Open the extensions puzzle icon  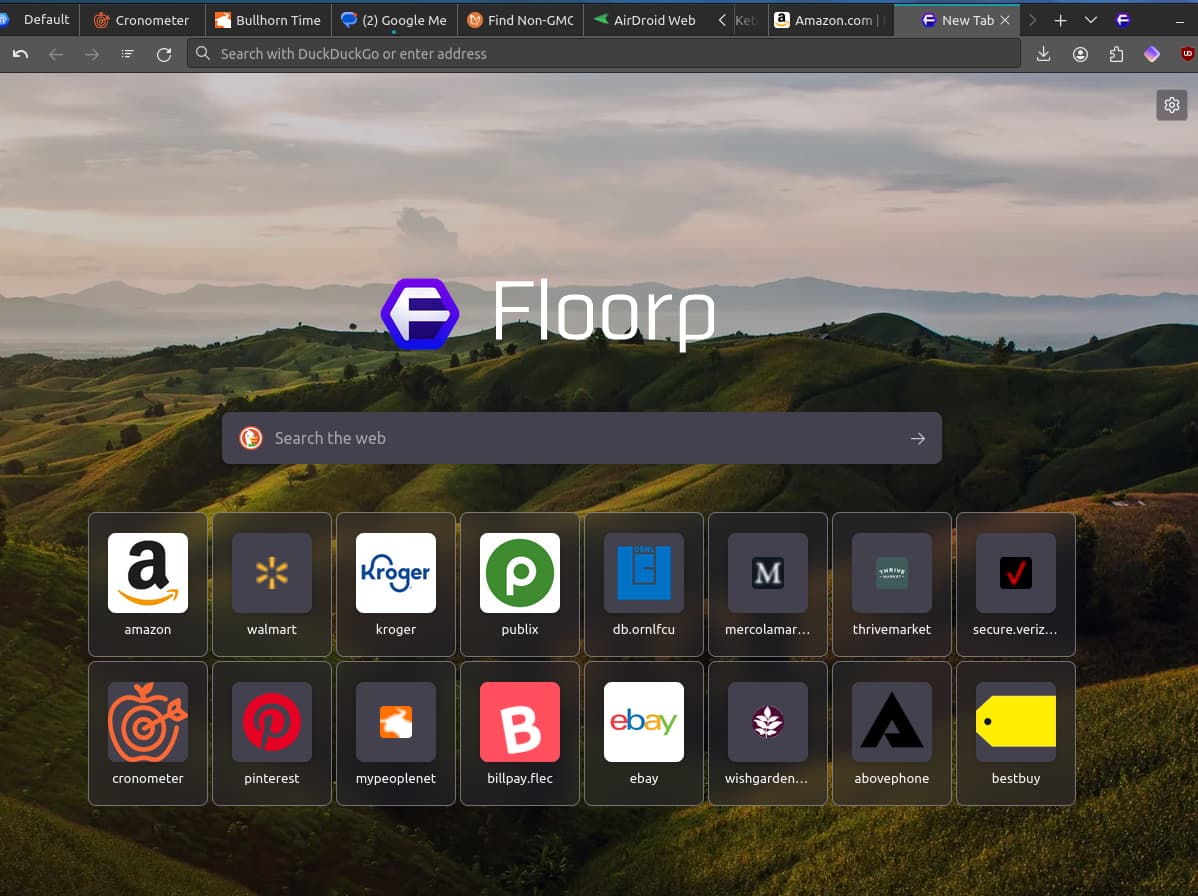[1116, 54]
